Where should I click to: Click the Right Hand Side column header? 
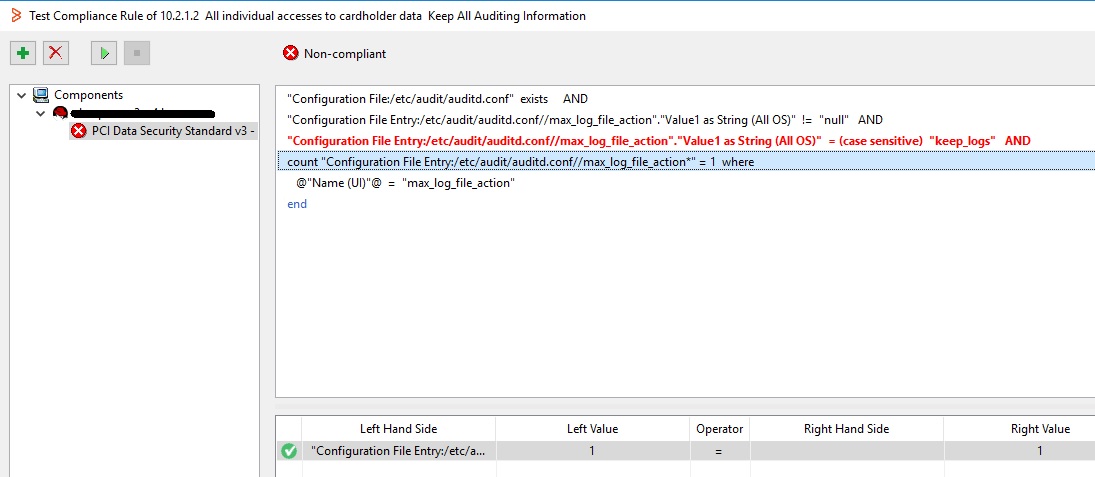846,429
